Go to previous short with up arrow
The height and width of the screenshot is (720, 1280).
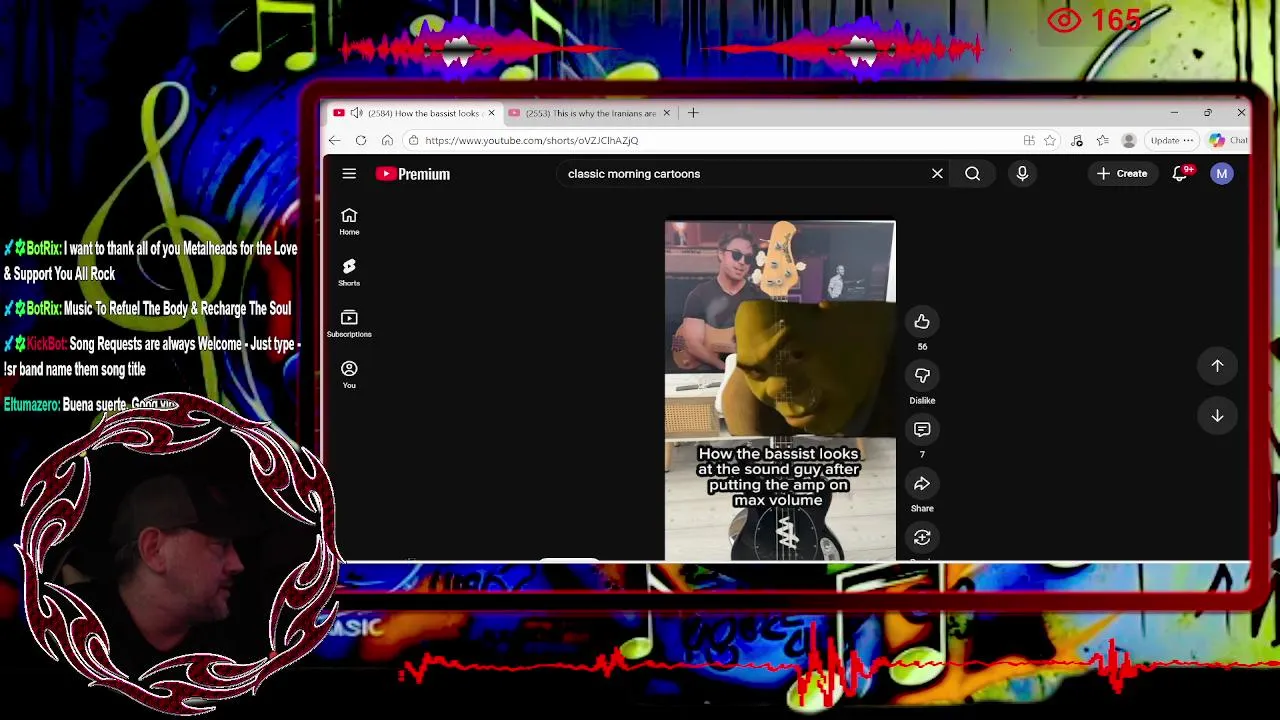(1217, 366)
